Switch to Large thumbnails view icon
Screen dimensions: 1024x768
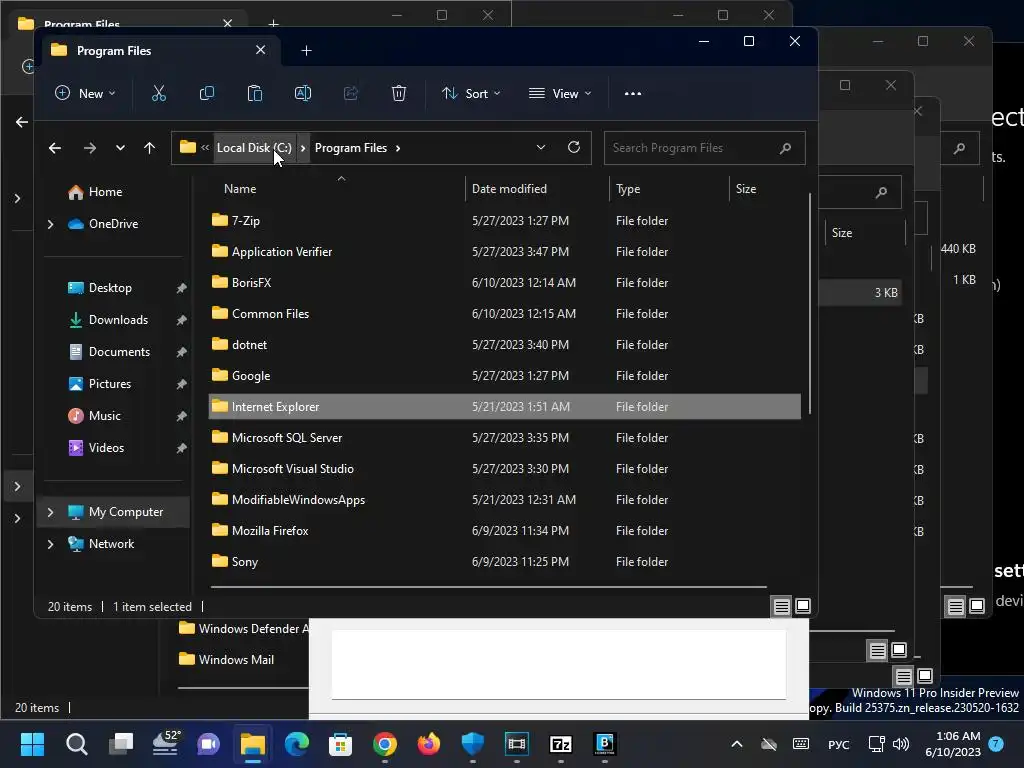pos(803,606)
